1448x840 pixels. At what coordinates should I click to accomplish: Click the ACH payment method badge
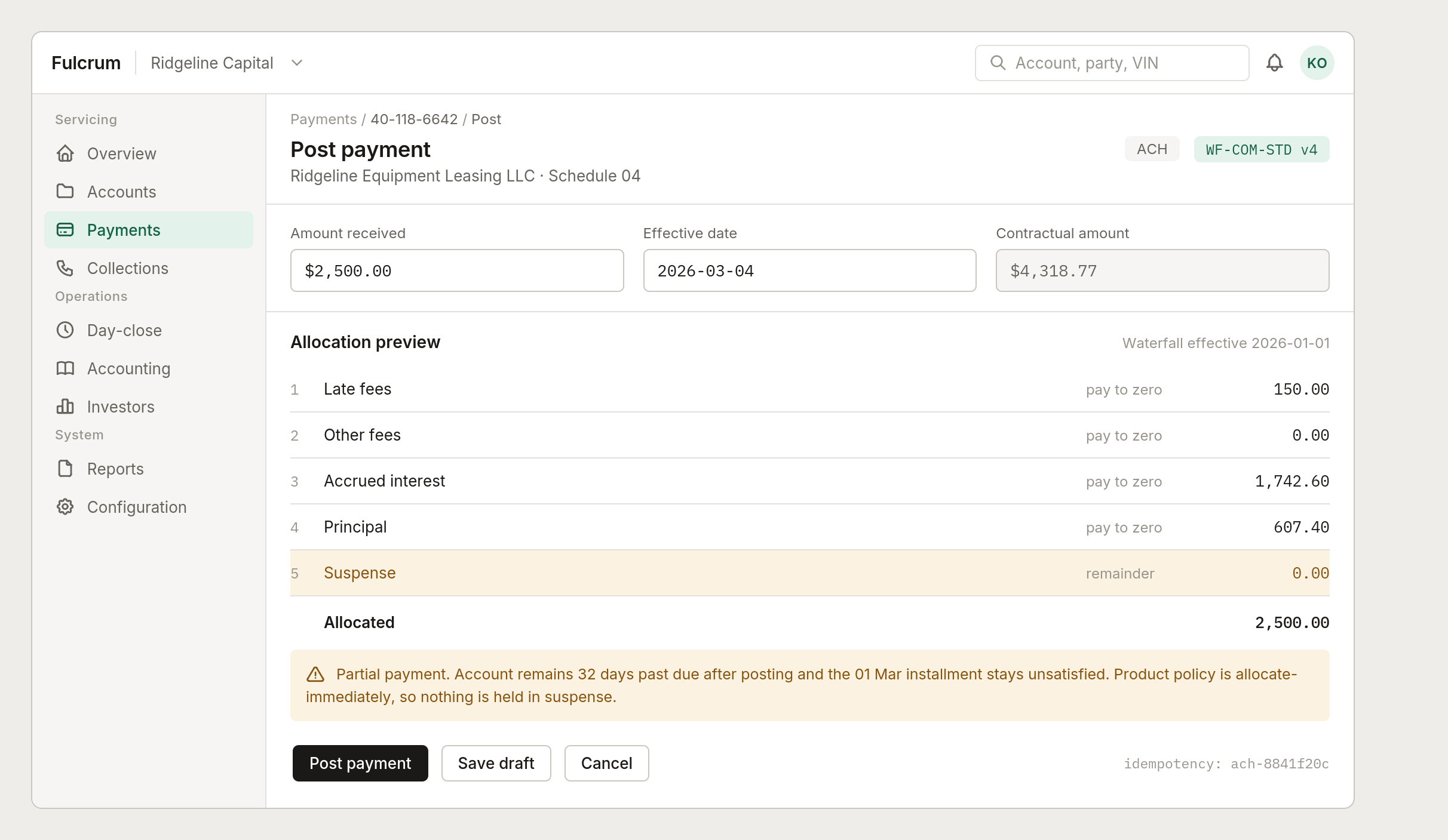[x=1152, y=149]
